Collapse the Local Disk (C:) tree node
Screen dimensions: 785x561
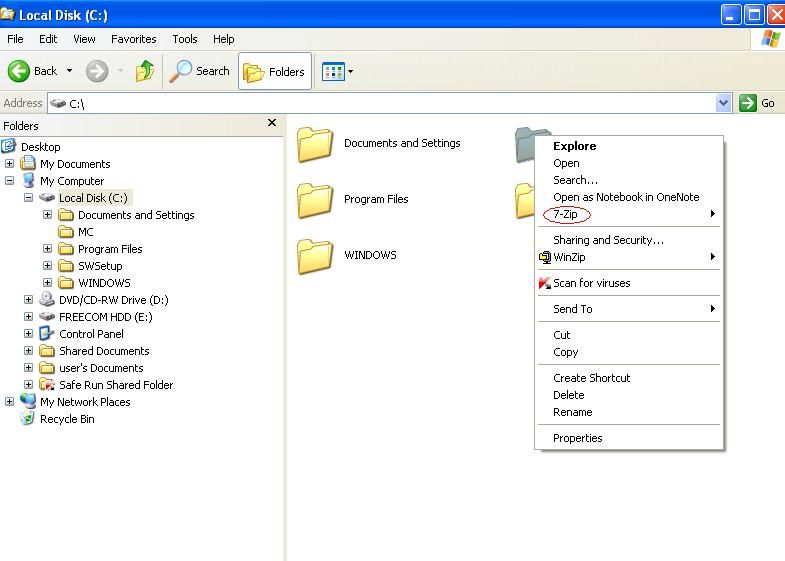[x=29, y=198]
